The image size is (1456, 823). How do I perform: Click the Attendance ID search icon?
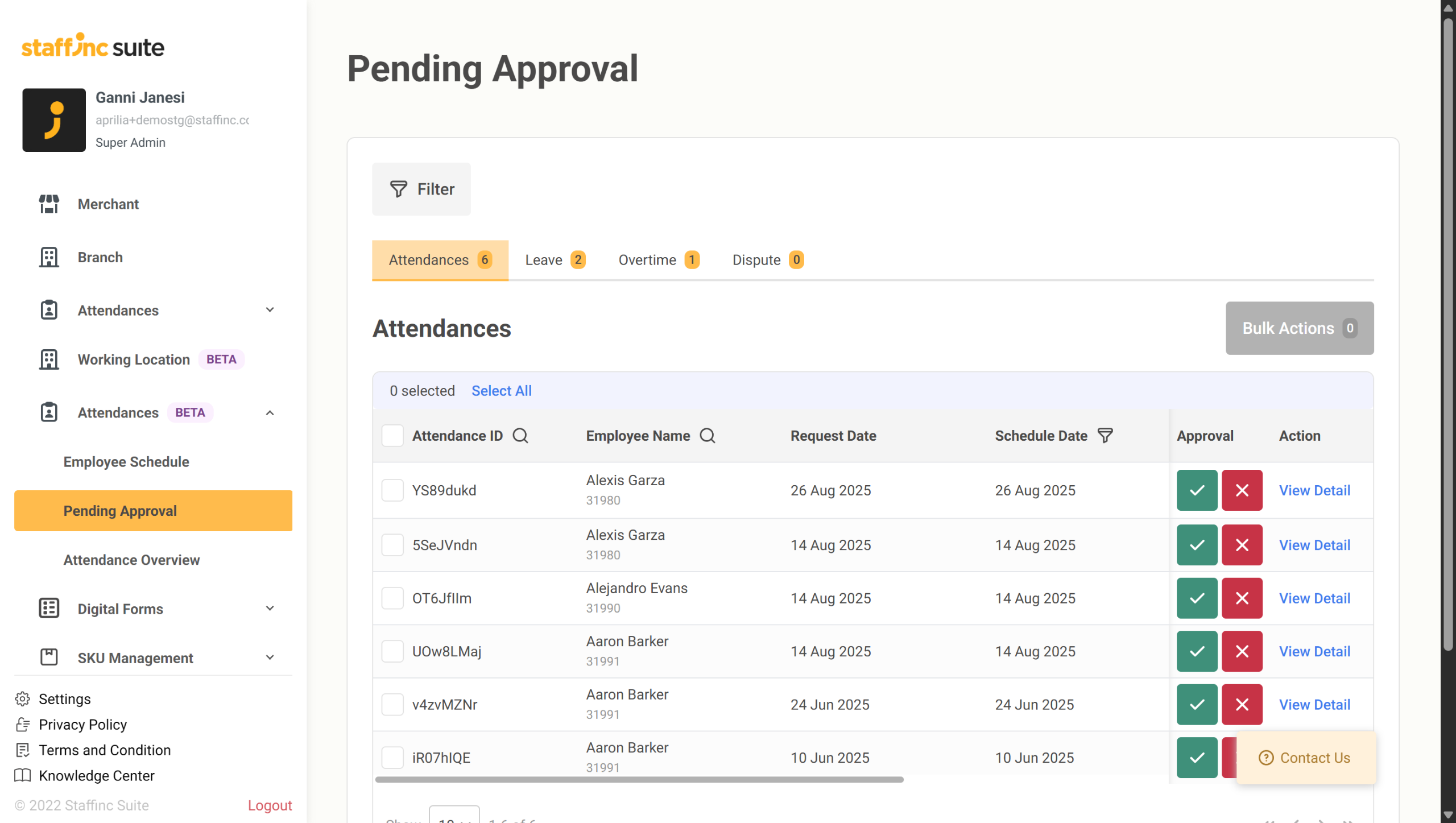(520, 436)
